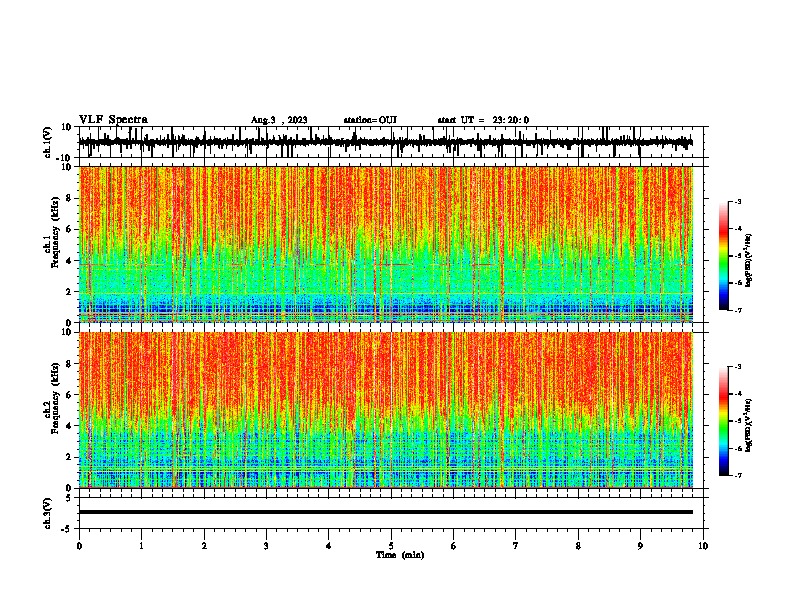Click time axis tick label "5"

click(x=391, y=546)
